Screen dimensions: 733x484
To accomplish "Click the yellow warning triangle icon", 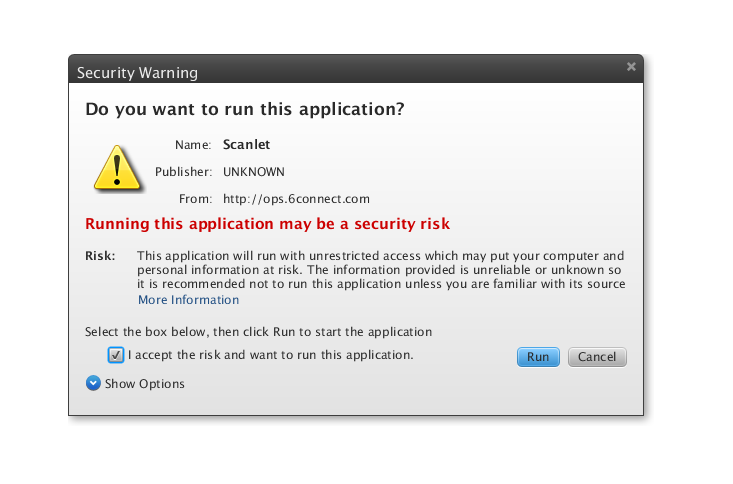I will point(119,167).
